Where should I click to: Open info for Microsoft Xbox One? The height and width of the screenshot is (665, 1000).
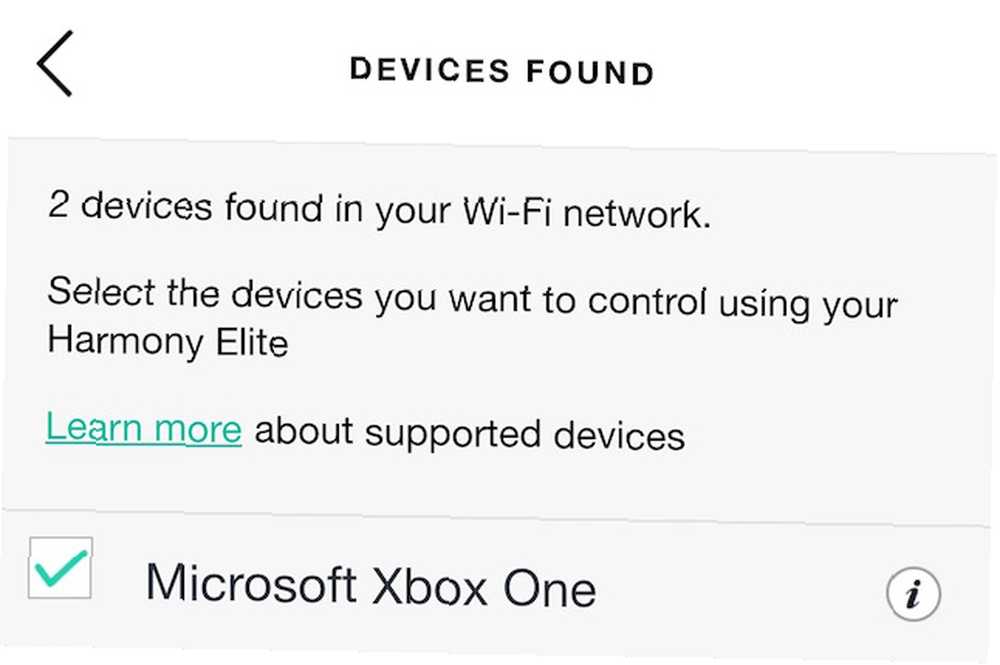[x=913, y=594]
